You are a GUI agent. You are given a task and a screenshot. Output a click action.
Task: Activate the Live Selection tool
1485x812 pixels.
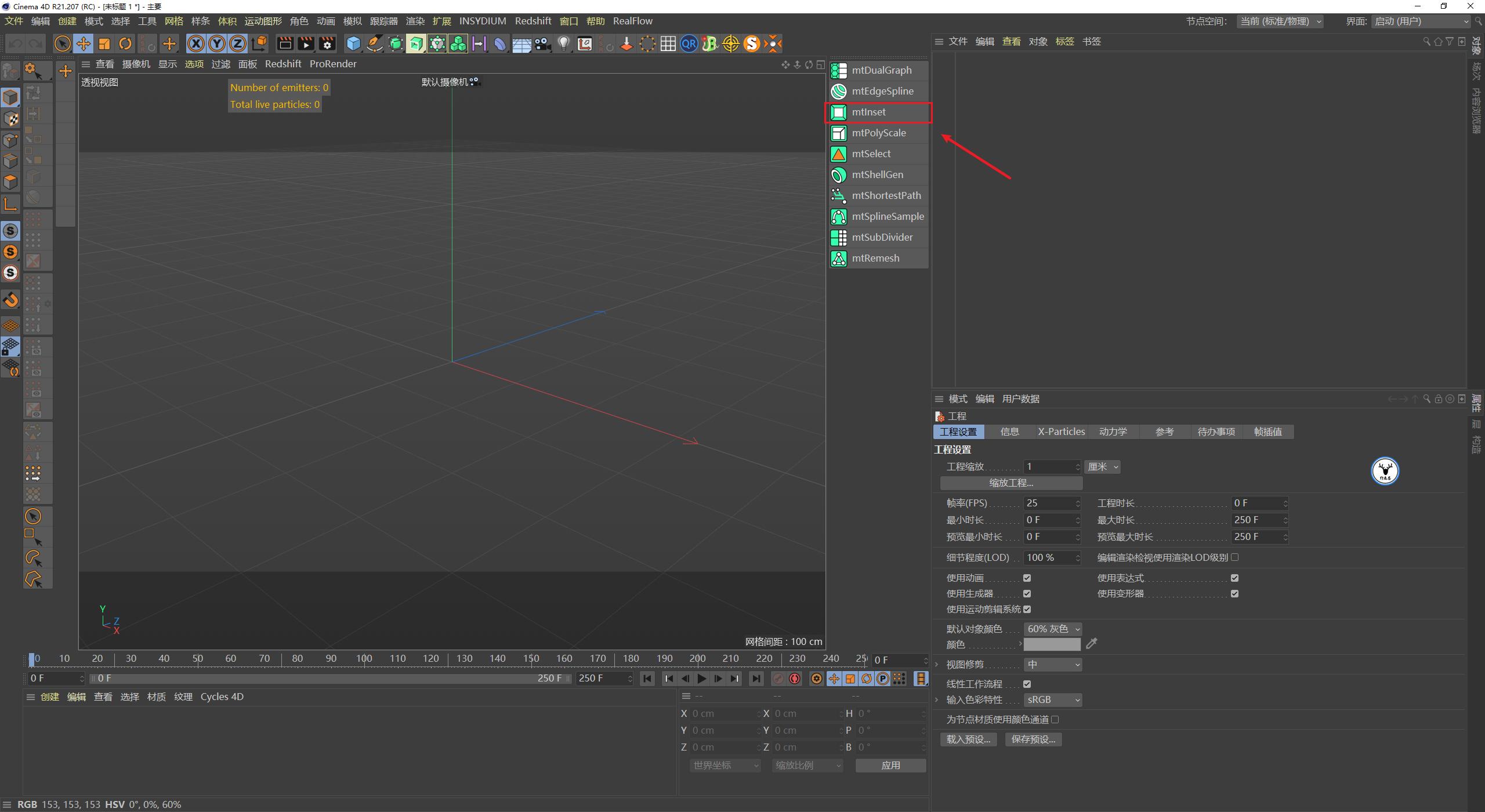(x=63, y=43)
